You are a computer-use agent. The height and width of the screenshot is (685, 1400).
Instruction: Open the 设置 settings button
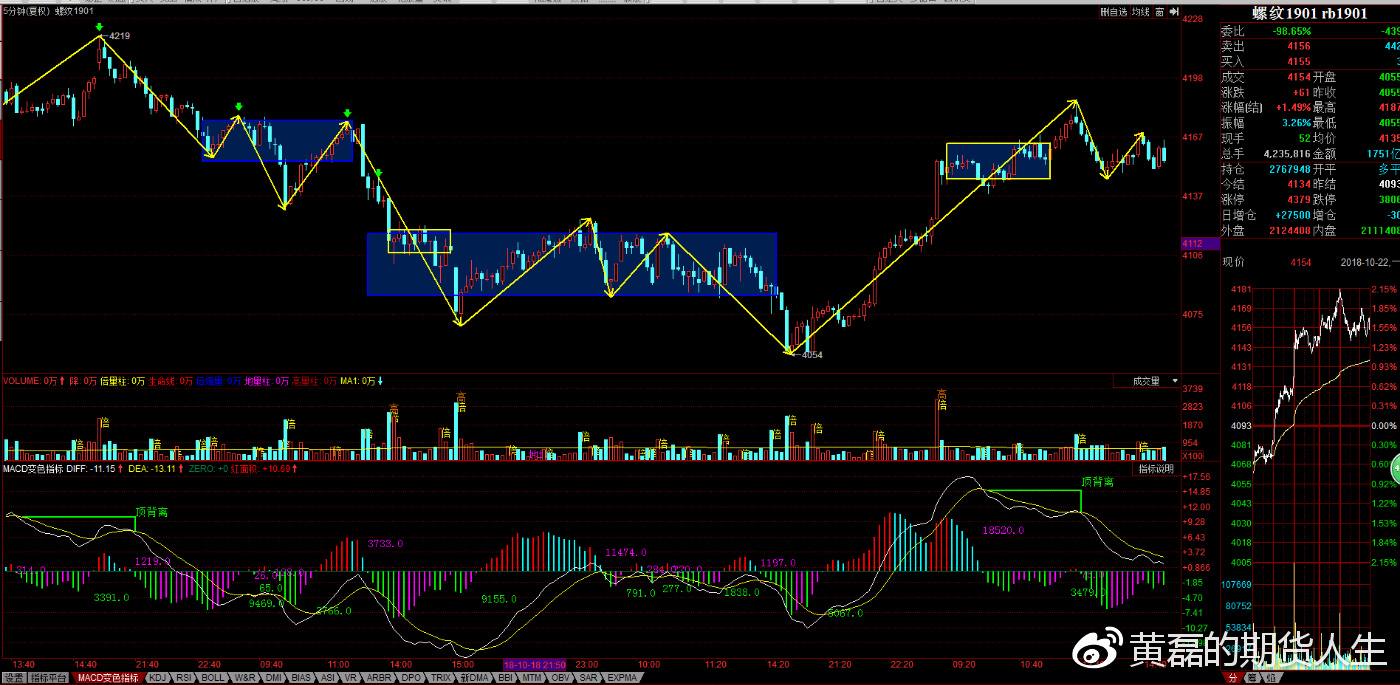pyautogui.click(x=14, y=677)
